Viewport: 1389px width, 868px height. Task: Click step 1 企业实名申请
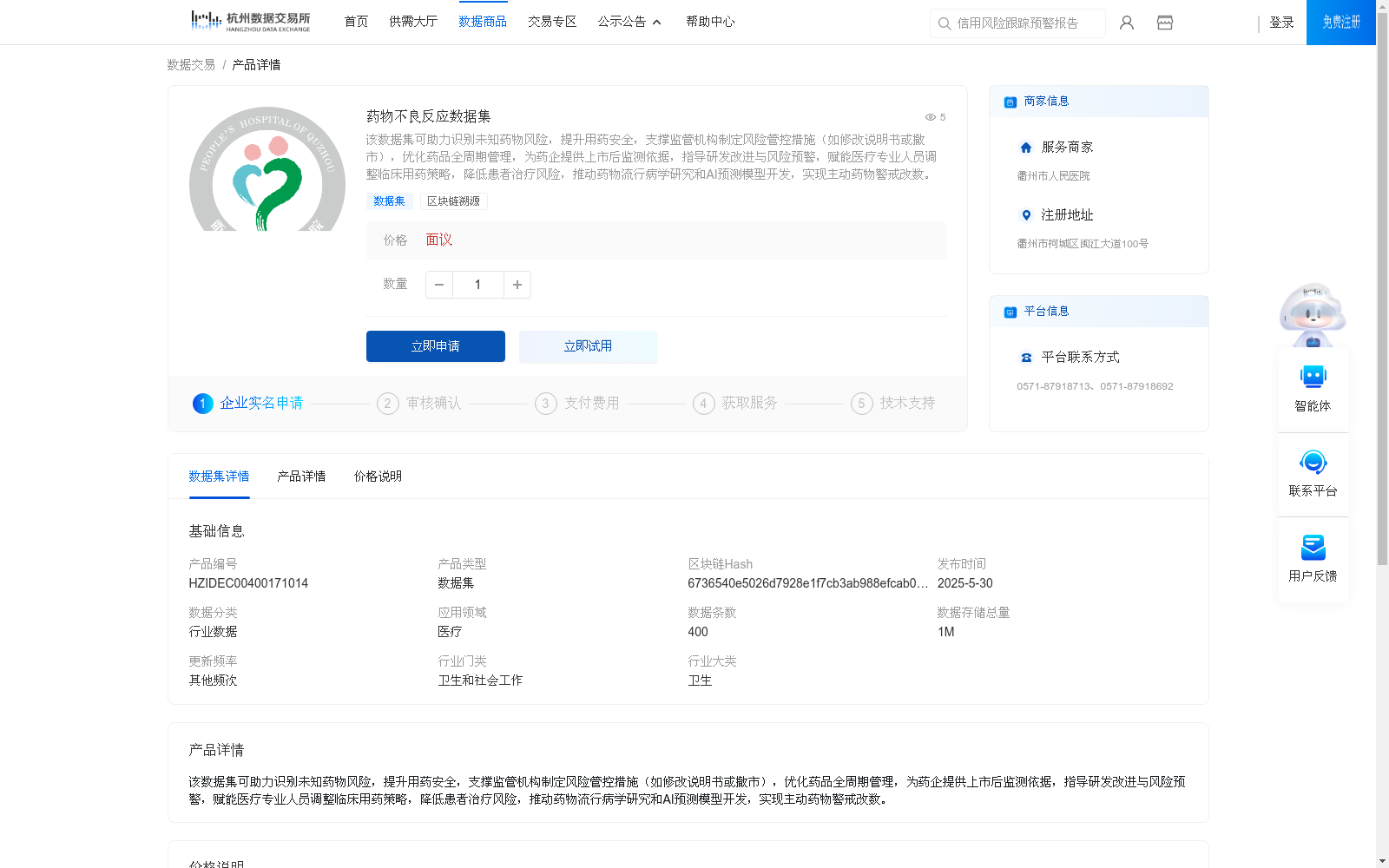click(x=248, y=404)
